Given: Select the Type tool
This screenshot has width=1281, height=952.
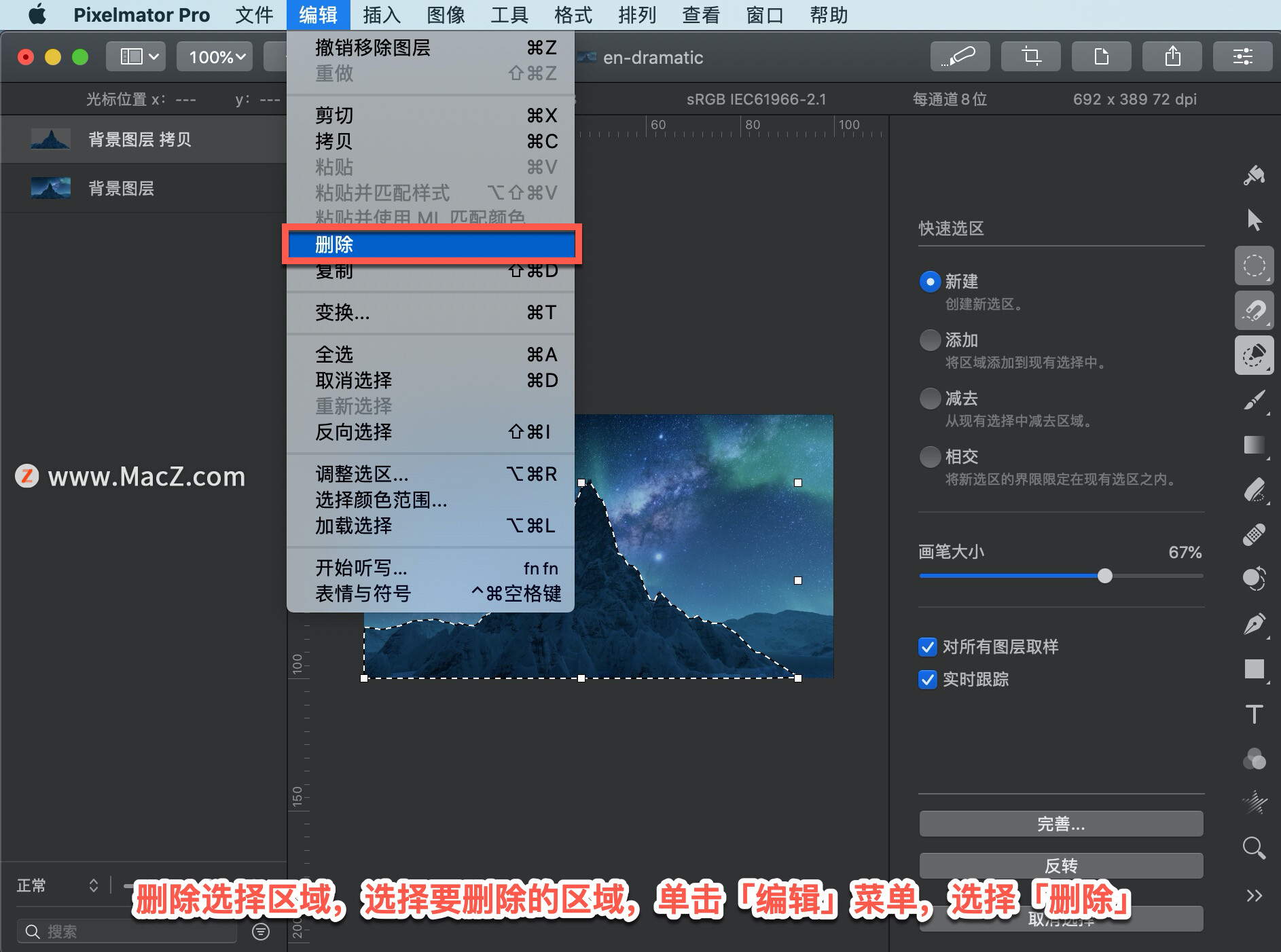Looking at the screenshot, I should [1255, 714].
